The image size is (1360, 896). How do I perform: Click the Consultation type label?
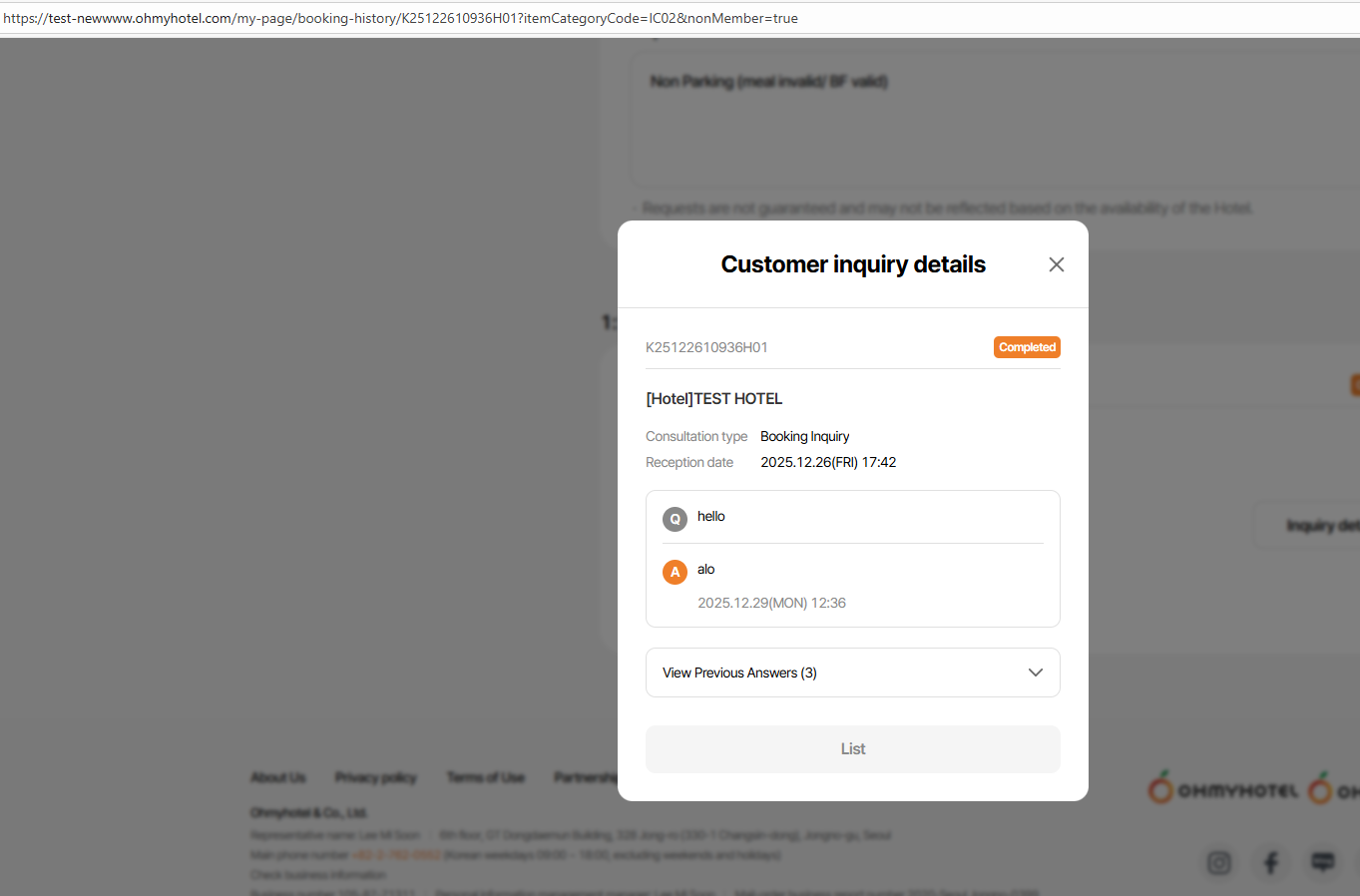[x=696, y=436]
